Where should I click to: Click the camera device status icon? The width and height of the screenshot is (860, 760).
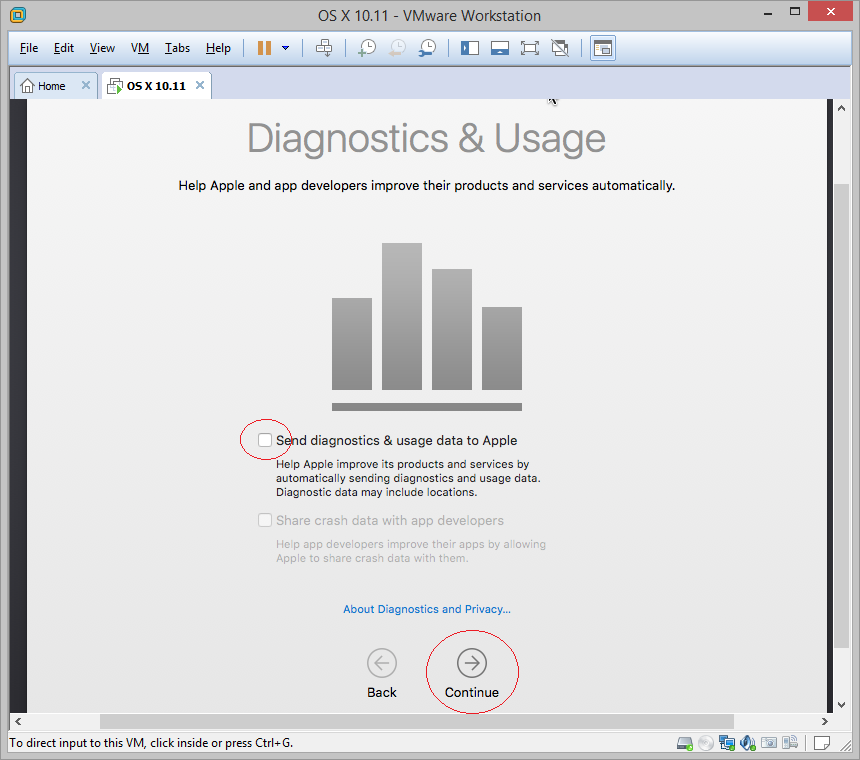pos(769,744)
